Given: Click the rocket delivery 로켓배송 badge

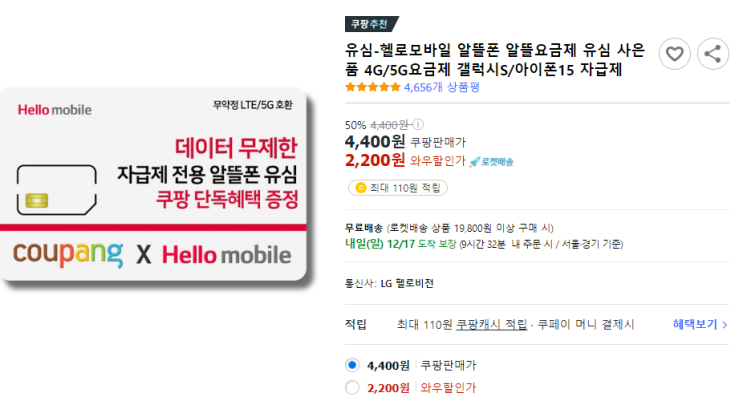Looking at the screenshot, I should click(491, 162).
